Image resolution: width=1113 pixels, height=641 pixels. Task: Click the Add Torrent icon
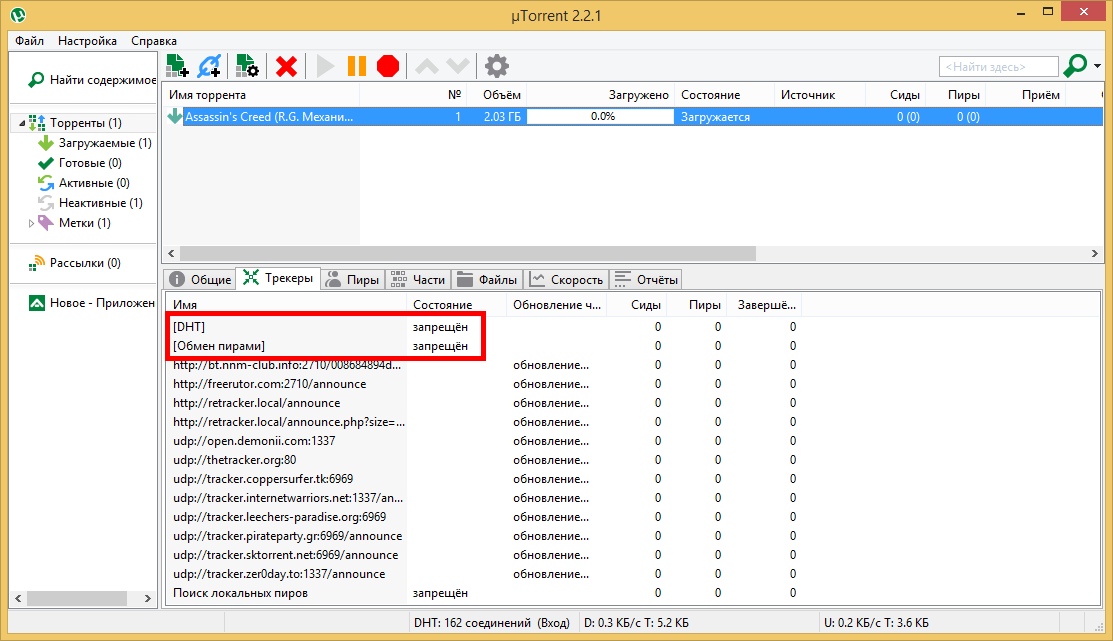176,65
